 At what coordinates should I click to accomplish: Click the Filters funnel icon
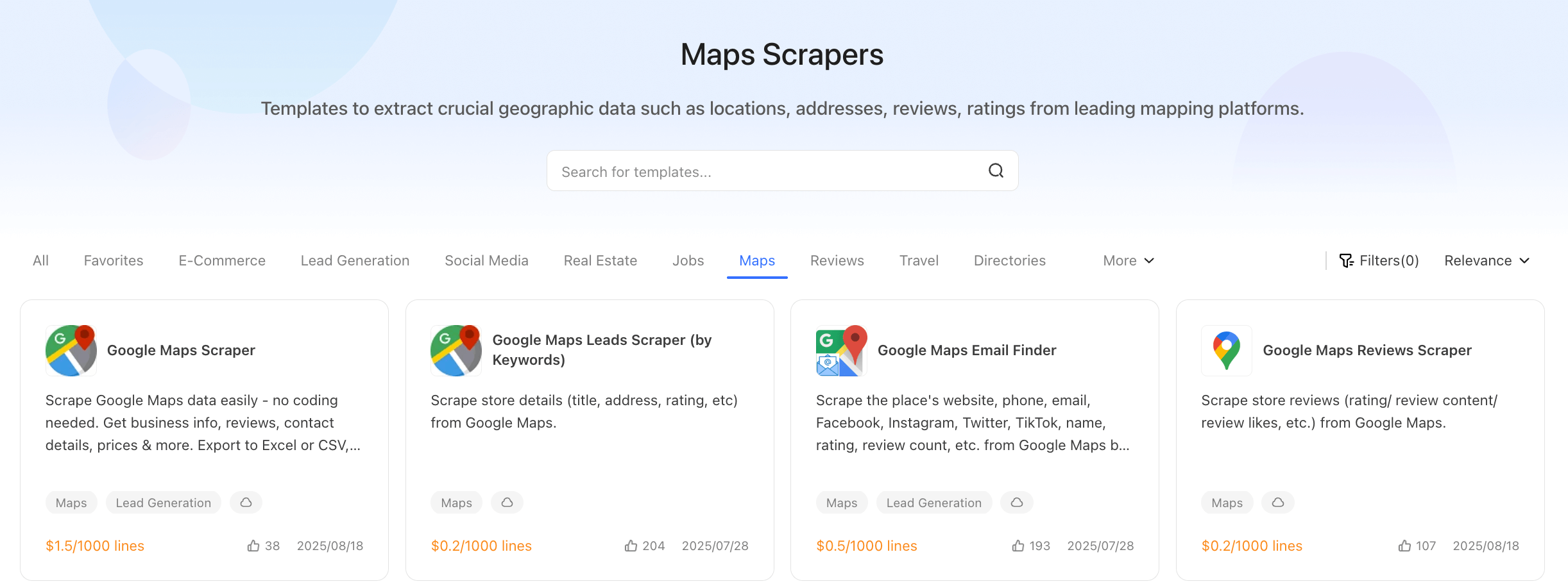[x=1347, y=260]
